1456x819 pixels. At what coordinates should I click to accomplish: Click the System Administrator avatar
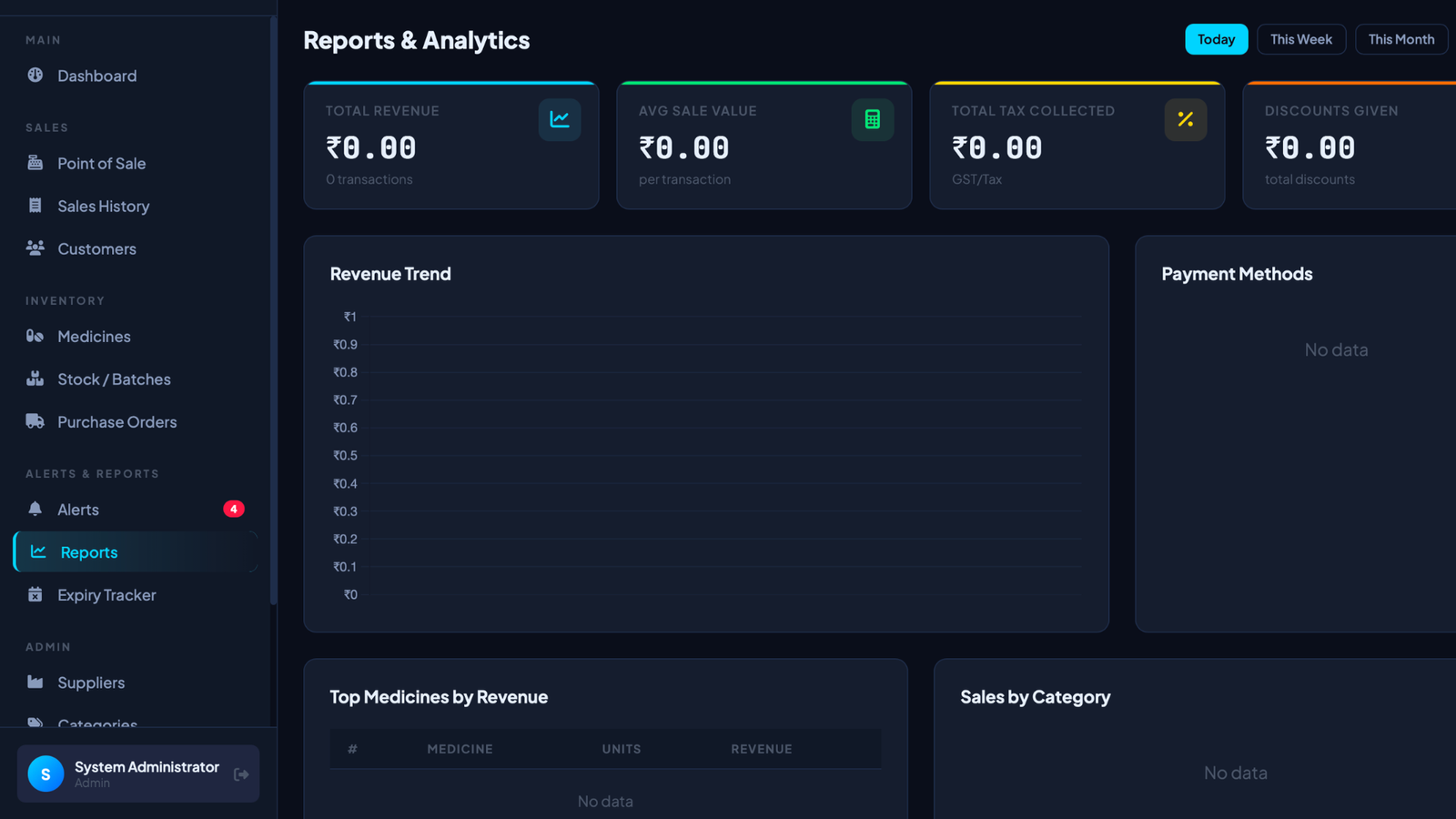pos(45,773)
